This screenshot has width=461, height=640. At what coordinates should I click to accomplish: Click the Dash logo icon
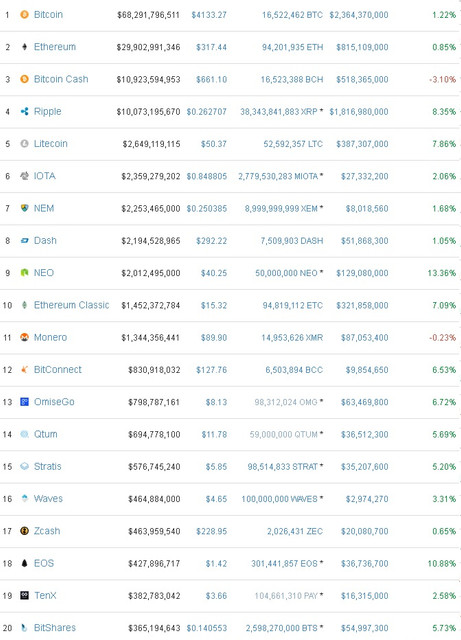coord(24,240)
